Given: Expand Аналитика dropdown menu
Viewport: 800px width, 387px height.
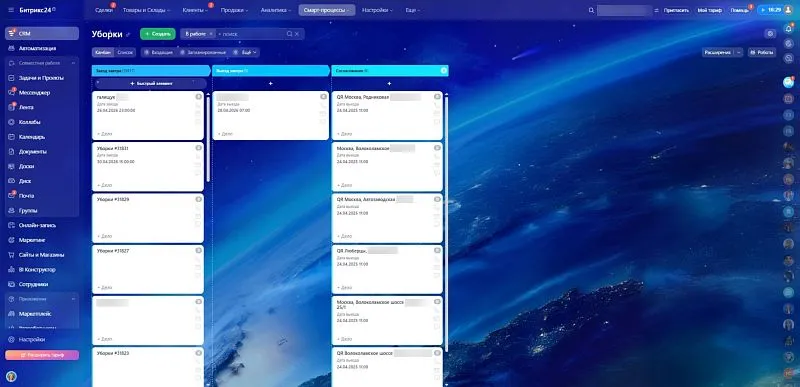Looking at the screenshot, I should coord(276,10).
